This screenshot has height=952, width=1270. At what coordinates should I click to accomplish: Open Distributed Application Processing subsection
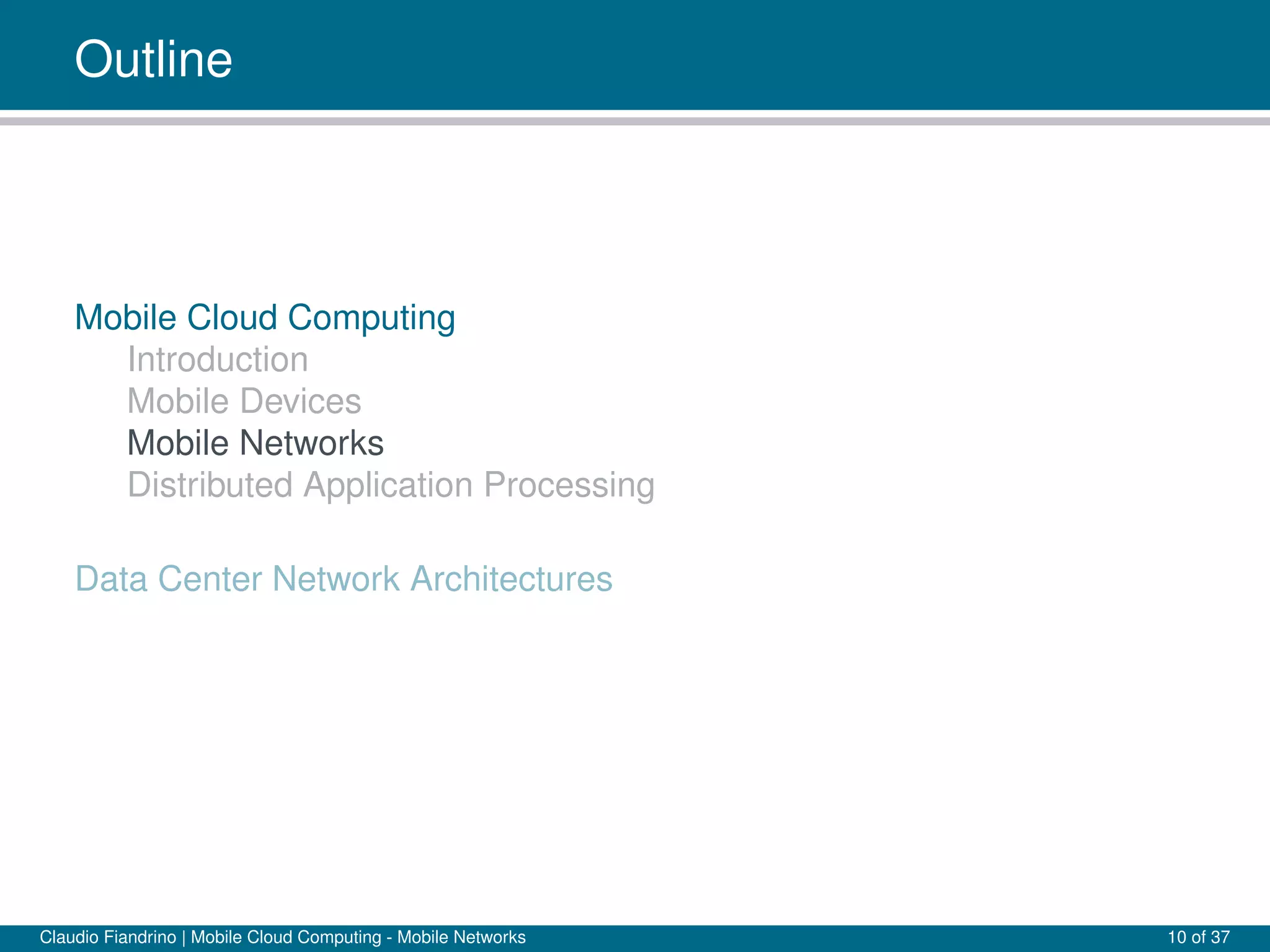pos(391,485)
